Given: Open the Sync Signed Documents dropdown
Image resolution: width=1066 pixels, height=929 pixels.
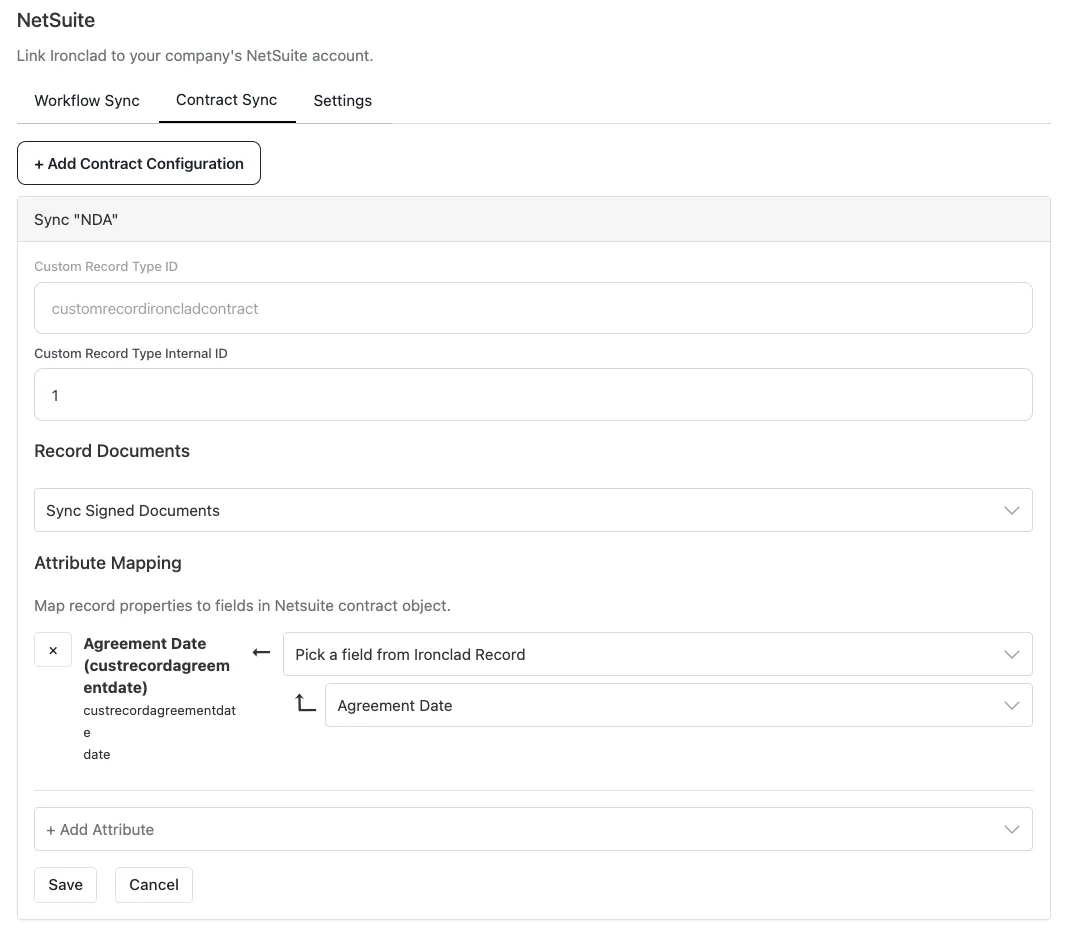Looking at the screenshot, I should click(534, 510).
